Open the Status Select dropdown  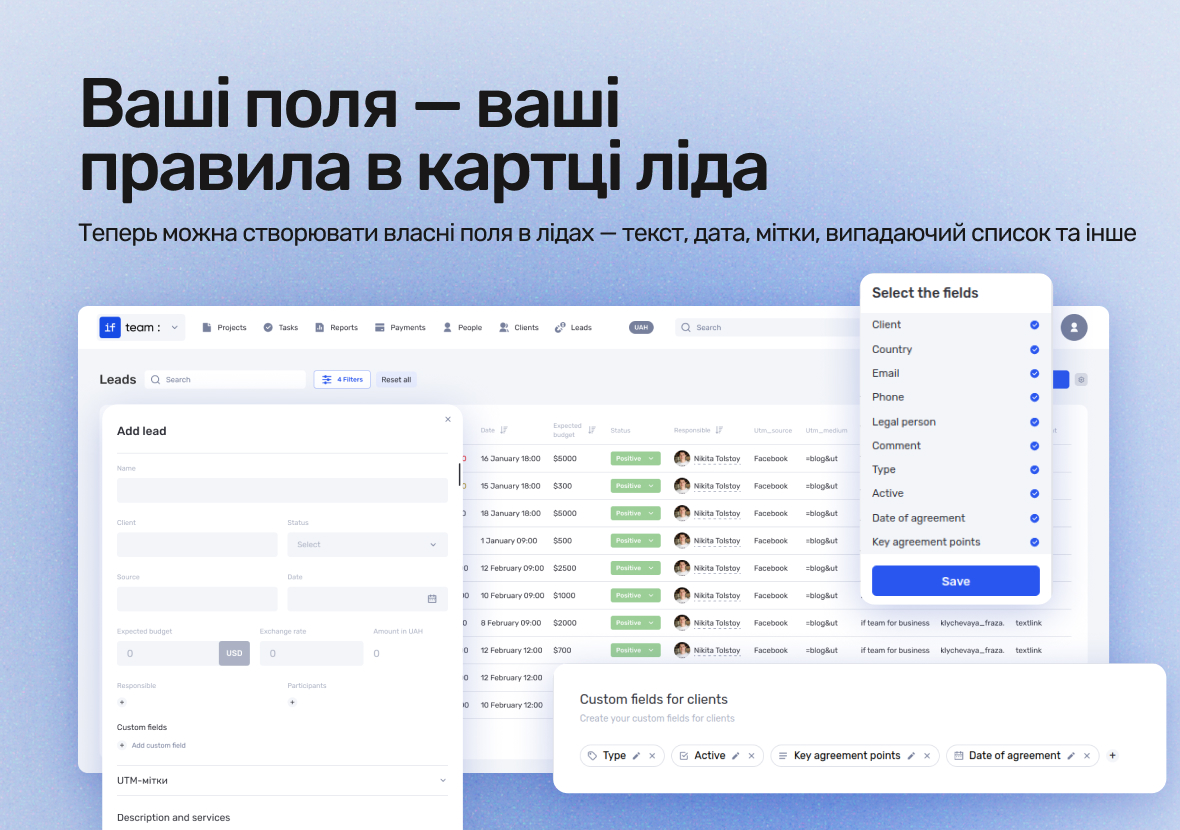pyautogui.click(x=367, y=544)
